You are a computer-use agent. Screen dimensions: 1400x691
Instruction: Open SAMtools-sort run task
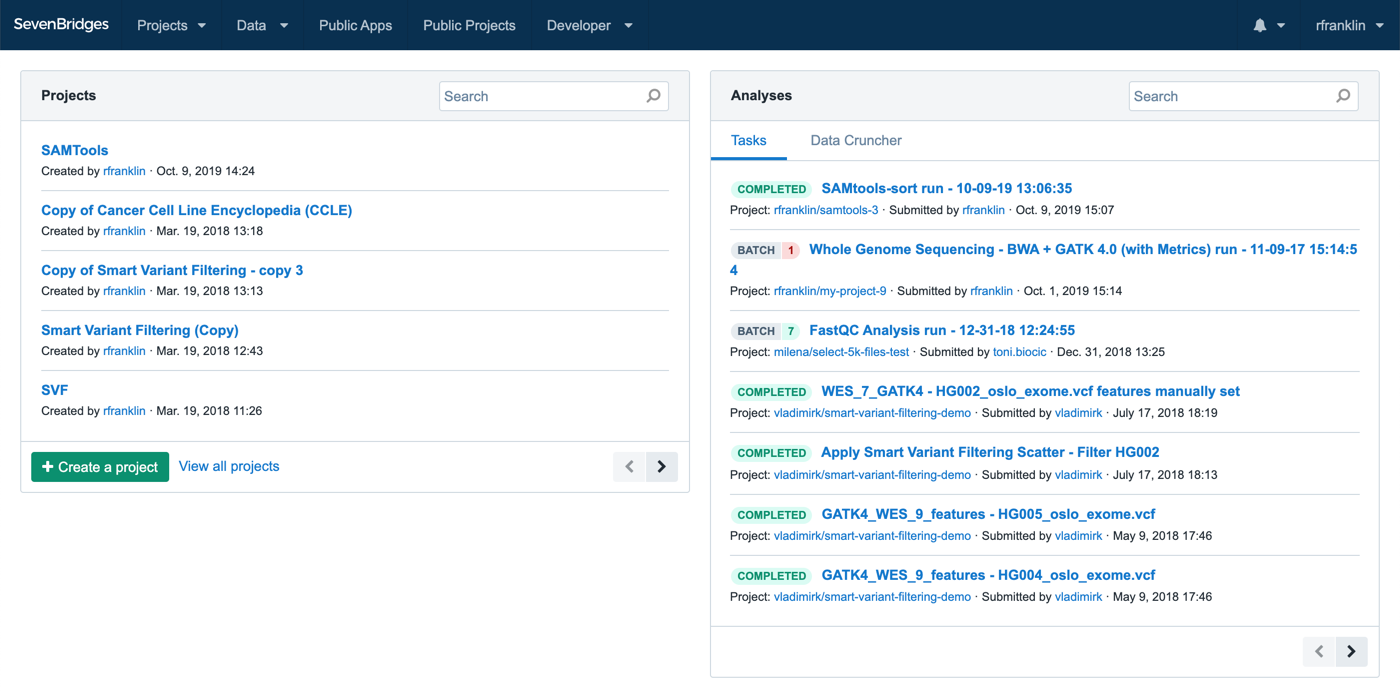(x=947, y=188)
